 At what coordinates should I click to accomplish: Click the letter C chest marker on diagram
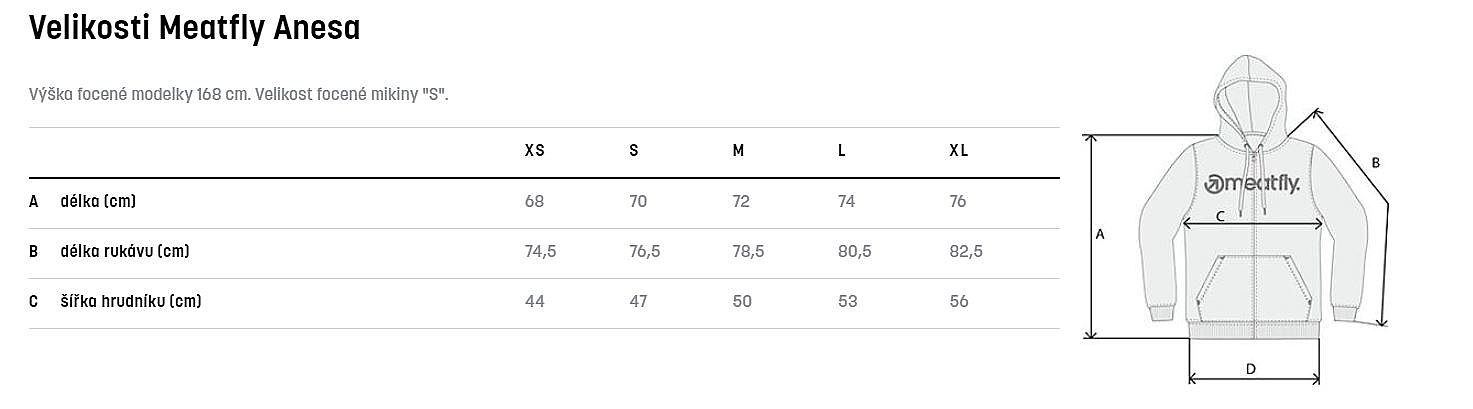click(x=1220, y=215)
